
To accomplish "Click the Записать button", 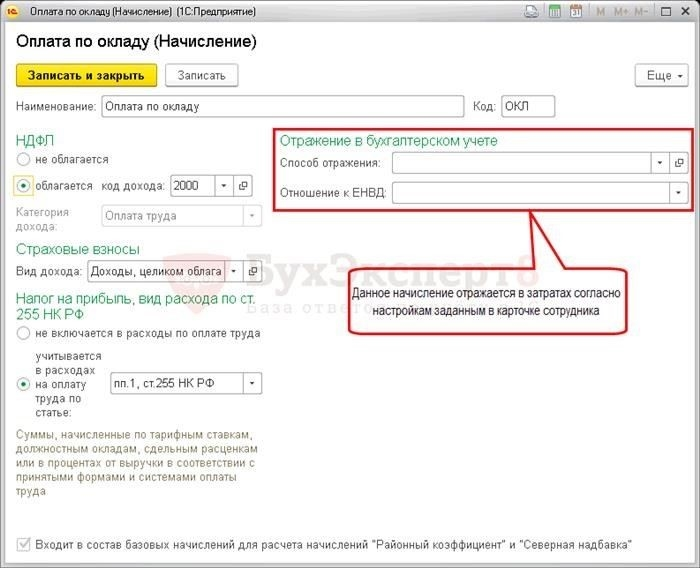I will pos(201,75).
